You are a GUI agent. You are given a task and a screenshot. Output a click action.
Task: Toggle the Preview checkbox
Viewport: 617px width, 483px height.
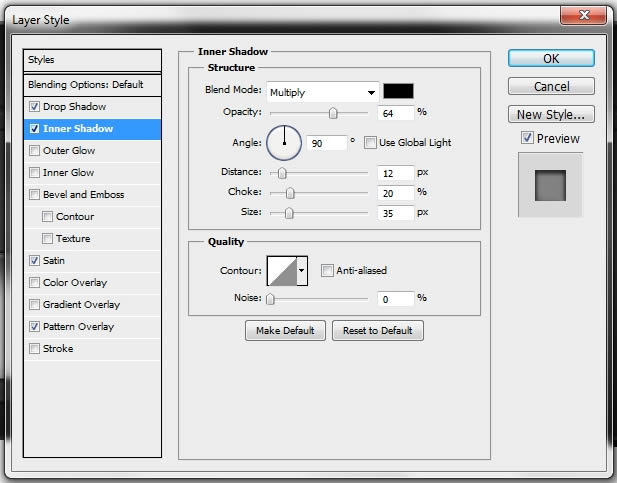527,138
